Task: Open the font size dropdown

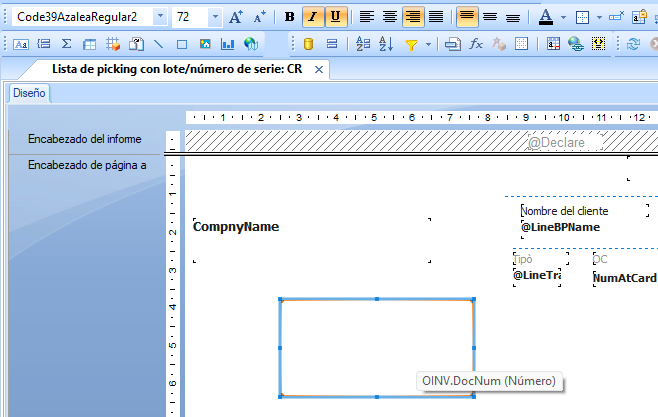Action: (x=215, y=17)
